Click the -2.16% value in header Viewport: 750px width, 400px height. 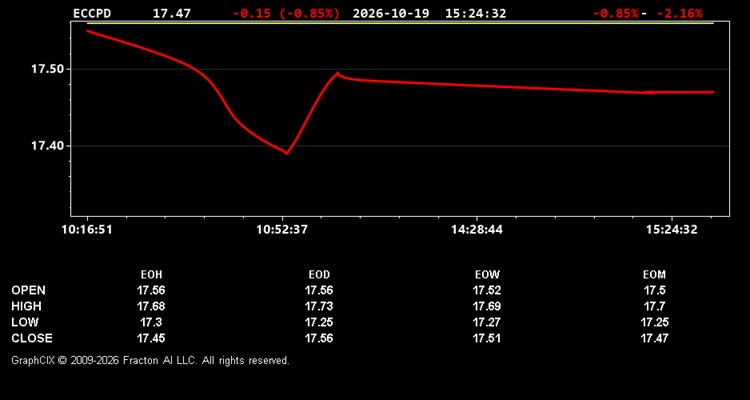point(680,13)
